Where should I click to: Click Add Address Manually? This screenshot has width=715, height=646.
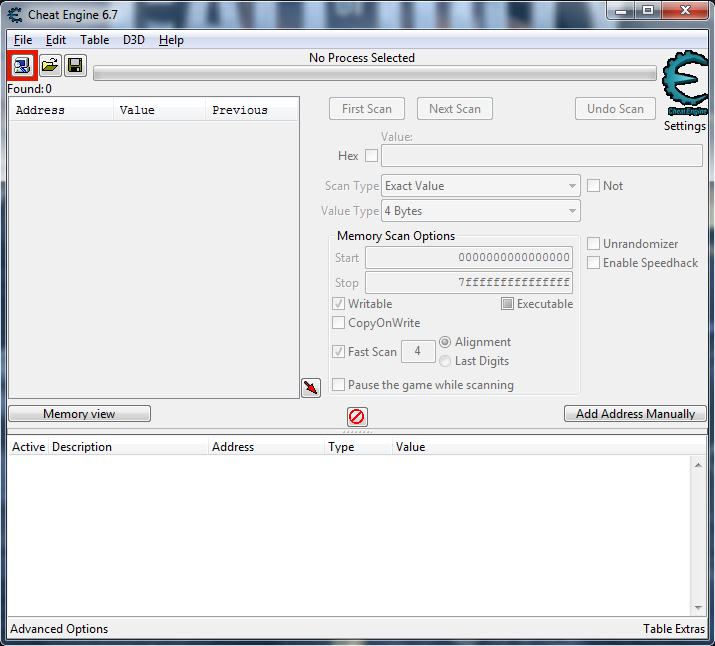tap(635, 413)
